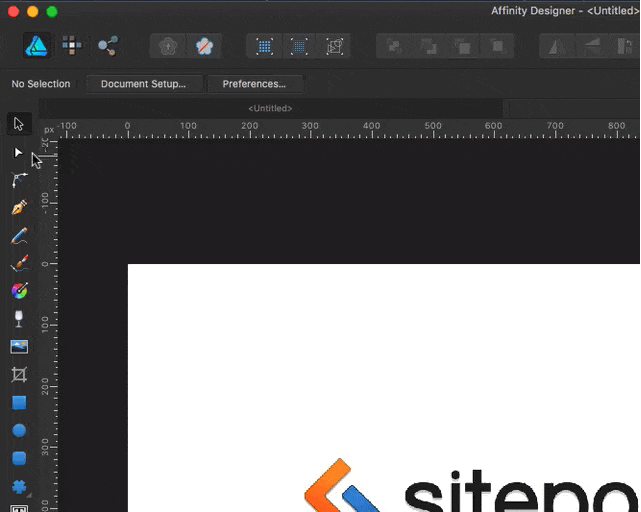Select the Fill (color wheel) tool
This screenshot has height=512, width=641.
[x=19, y=291]
